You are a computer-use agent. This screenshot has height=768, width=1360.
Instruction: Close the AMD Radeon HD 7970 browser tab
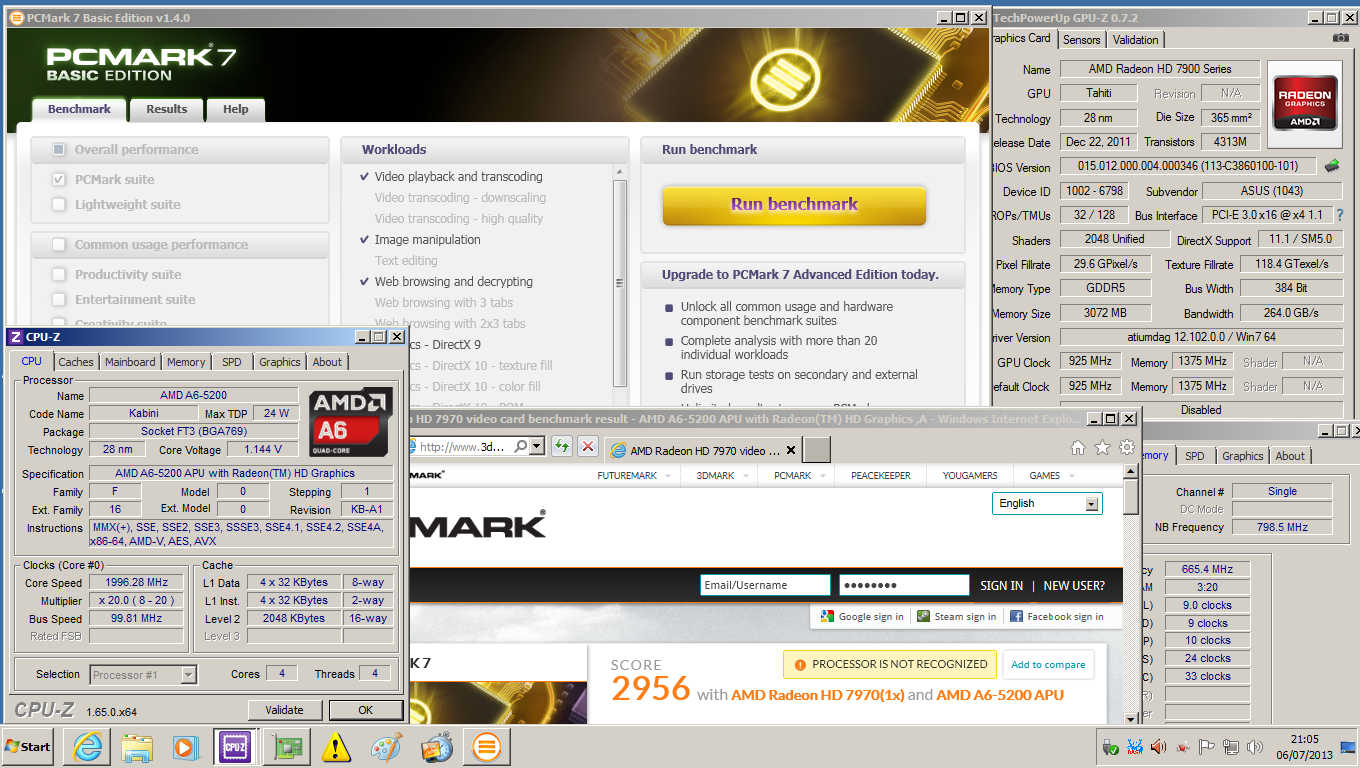[x=792, y=451]
